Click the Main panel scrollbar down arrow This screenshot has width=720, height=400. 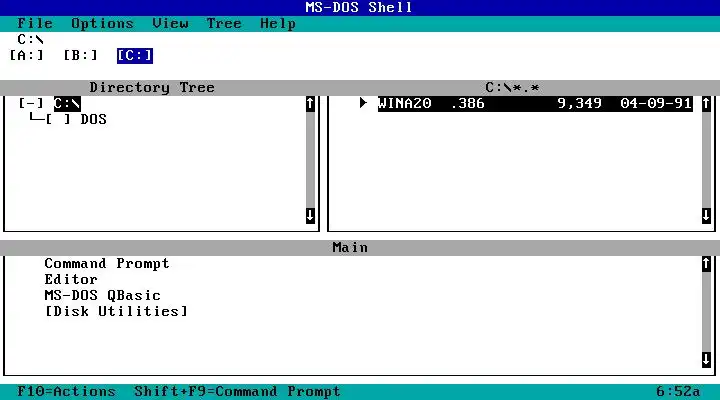(x=706, y=360)
